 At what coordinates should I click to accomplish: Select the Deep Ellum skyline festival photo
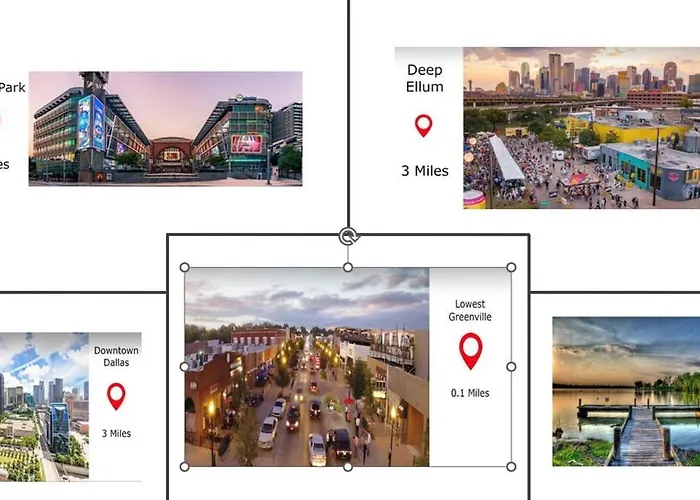(581, 127)
